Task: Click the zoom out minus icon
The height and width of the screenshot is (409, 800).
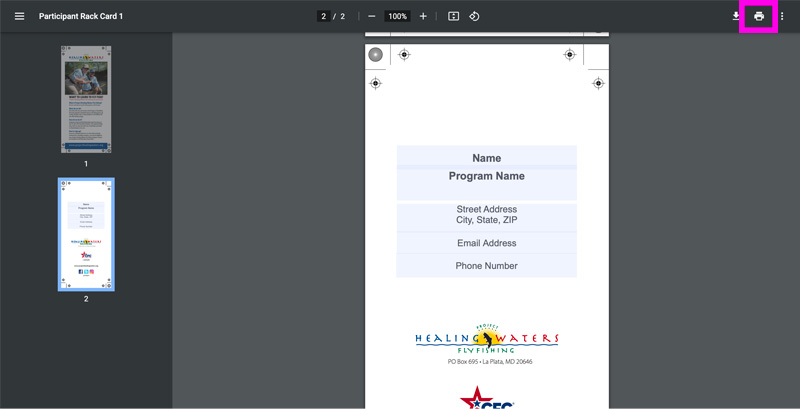Action: (x=372, y=16)
